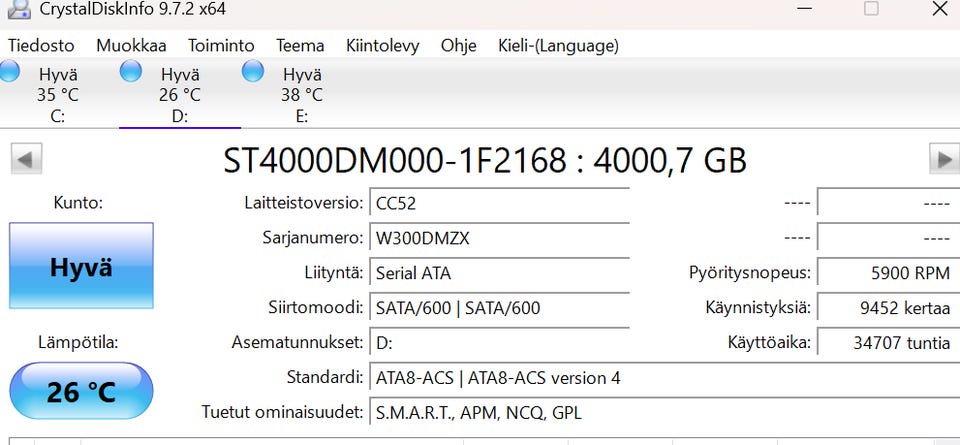The width and height of the screenshot is (960, 445).
Task: Open the Ohje menu
Action: 459,46
